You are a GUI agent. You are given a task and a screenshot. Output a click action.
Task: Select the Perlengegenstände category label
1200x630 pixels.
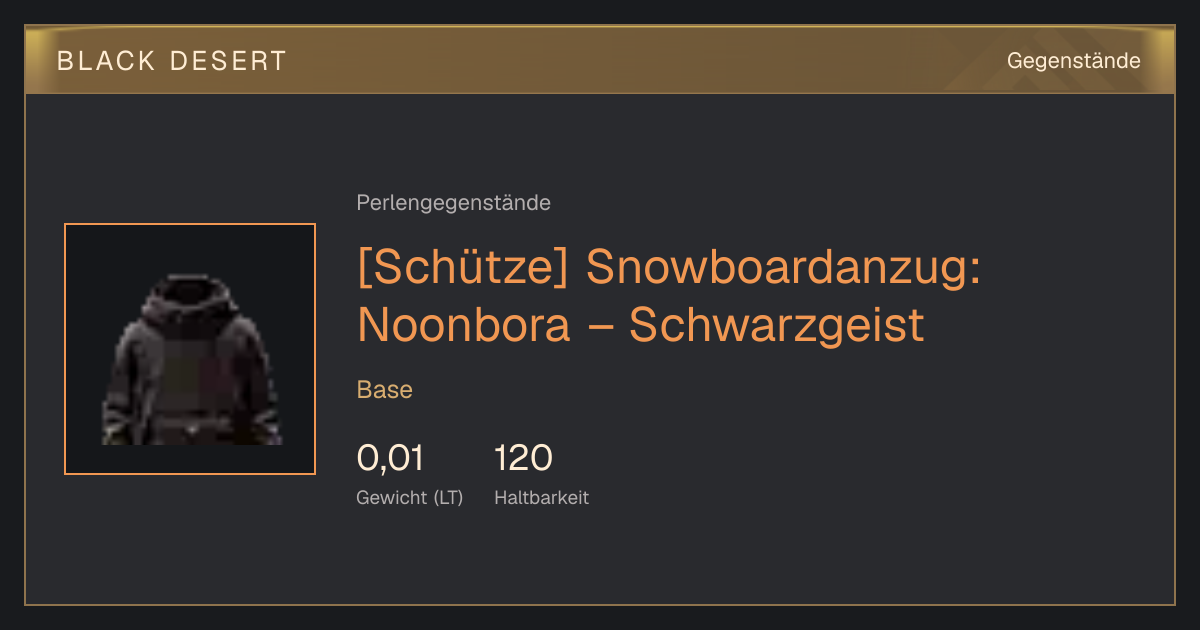[453, 203]
